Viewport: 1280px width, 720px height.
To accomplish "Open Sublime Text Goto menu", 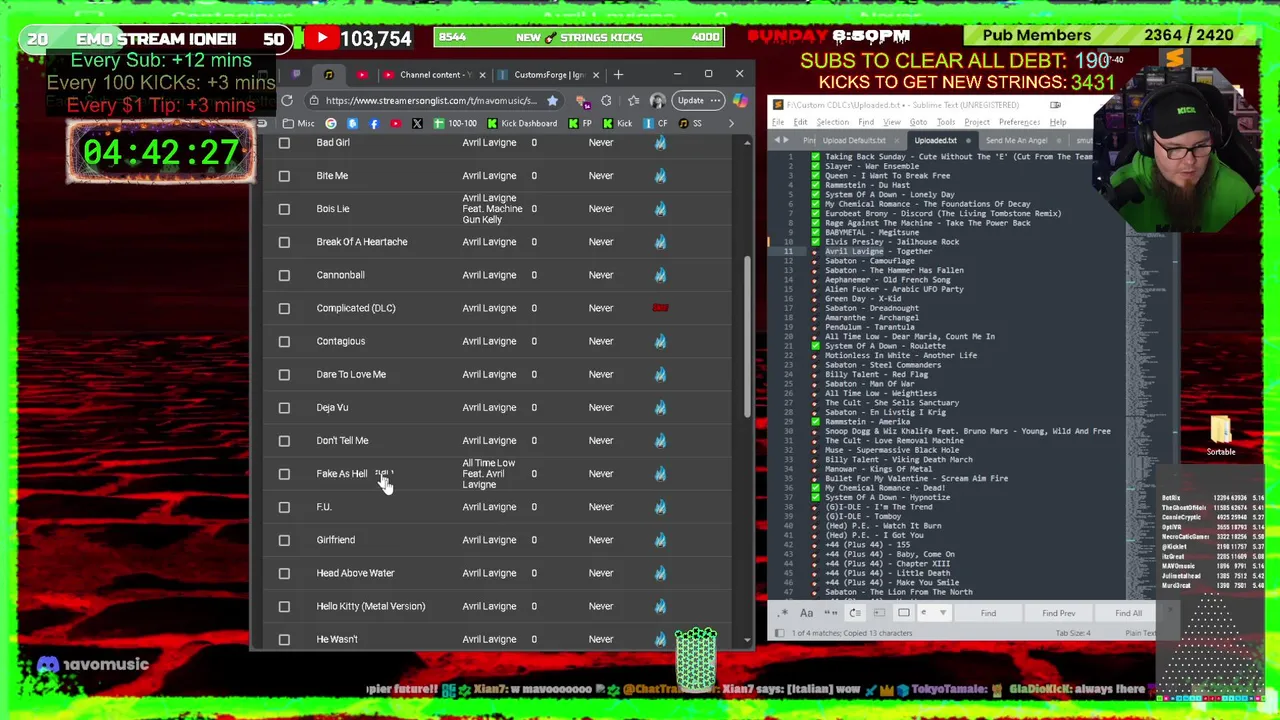I will point(918,122).
